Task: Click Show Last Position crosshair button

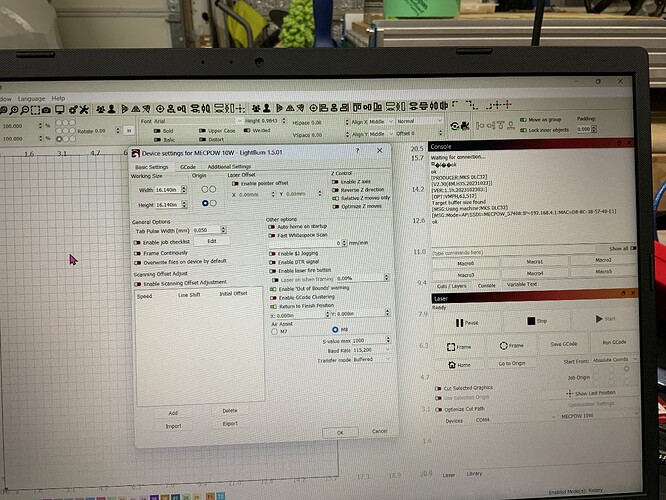Action: click(591, 393)
